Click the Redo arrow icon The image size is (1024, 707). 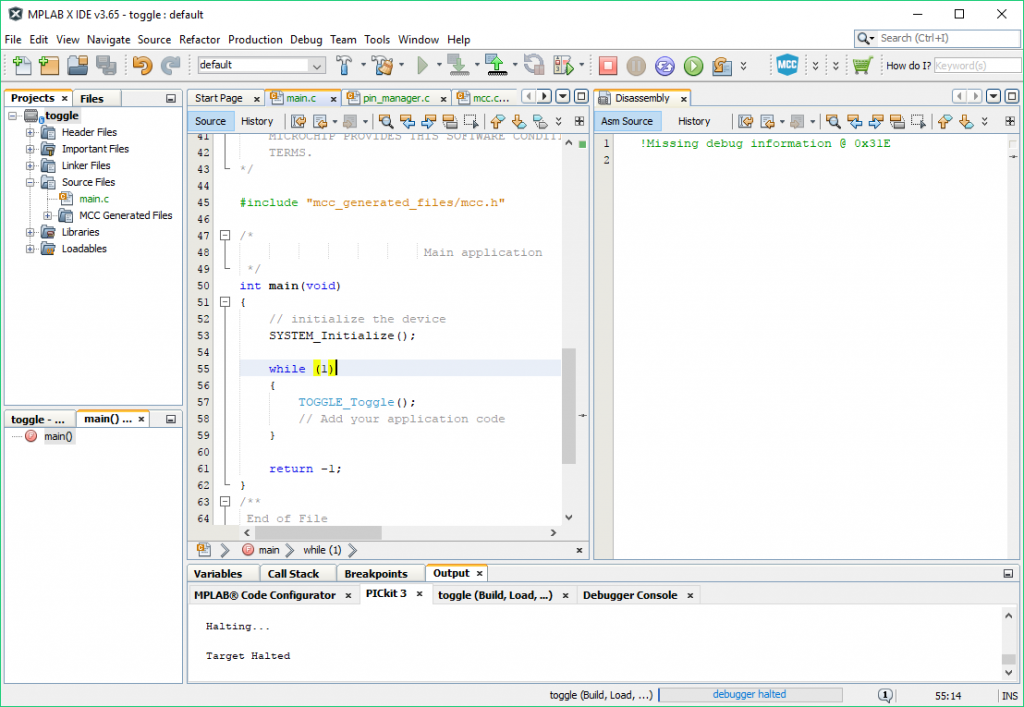[170, 65]
